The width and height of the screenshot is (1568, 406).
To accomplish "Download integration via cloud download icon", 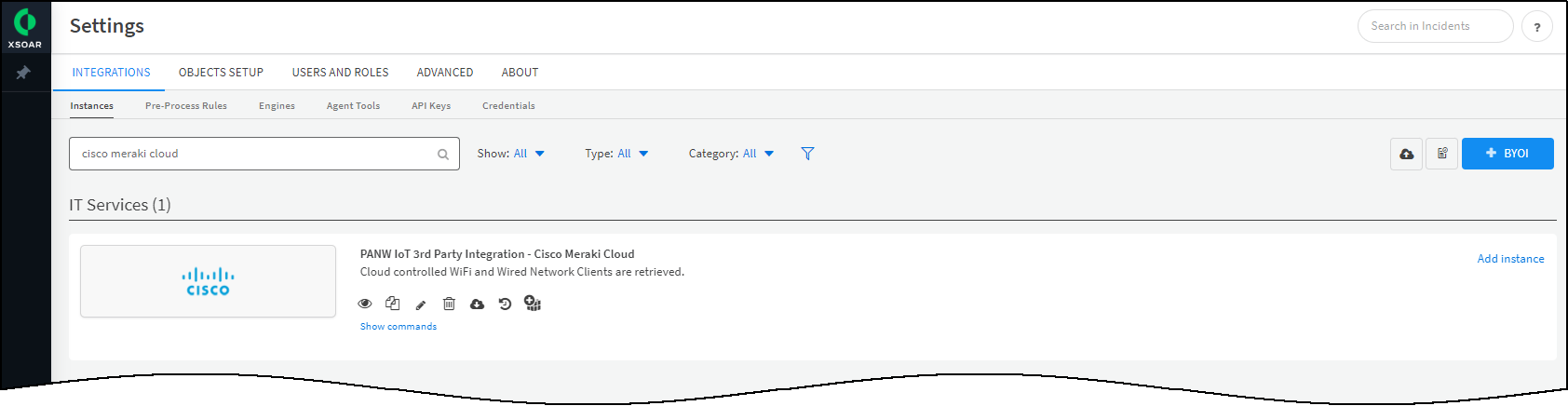I will coord(477,304).
